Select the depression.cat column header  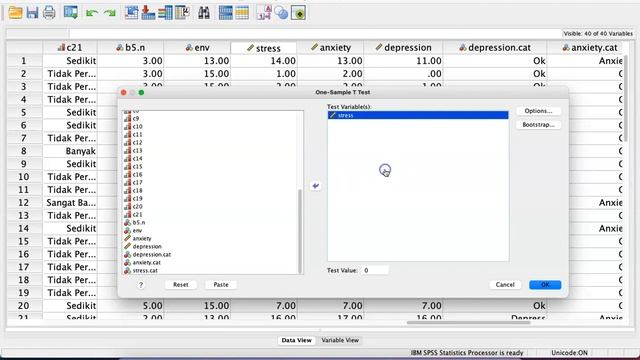point(495,48)
